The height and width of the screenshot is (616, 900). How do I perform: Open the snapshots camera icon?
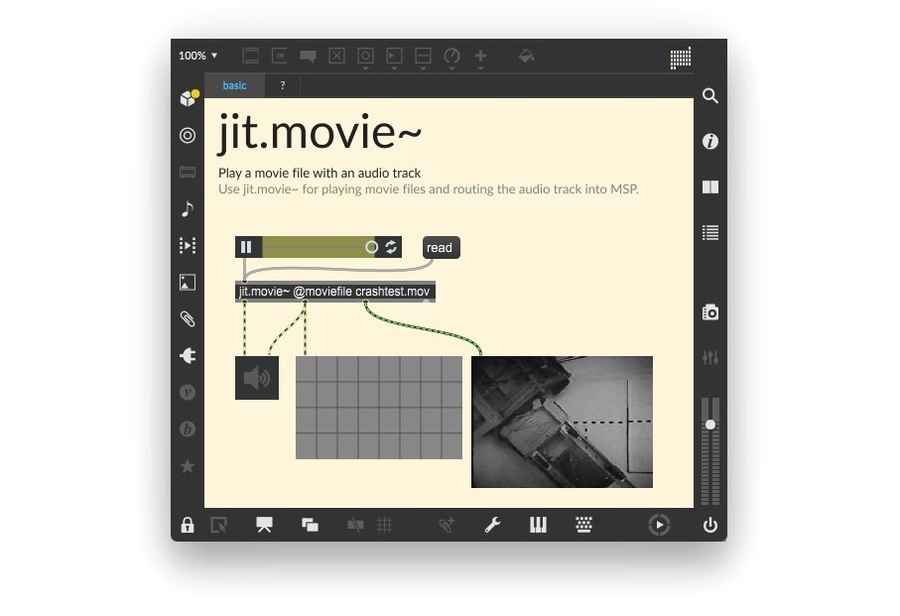(x=710, y=312)
